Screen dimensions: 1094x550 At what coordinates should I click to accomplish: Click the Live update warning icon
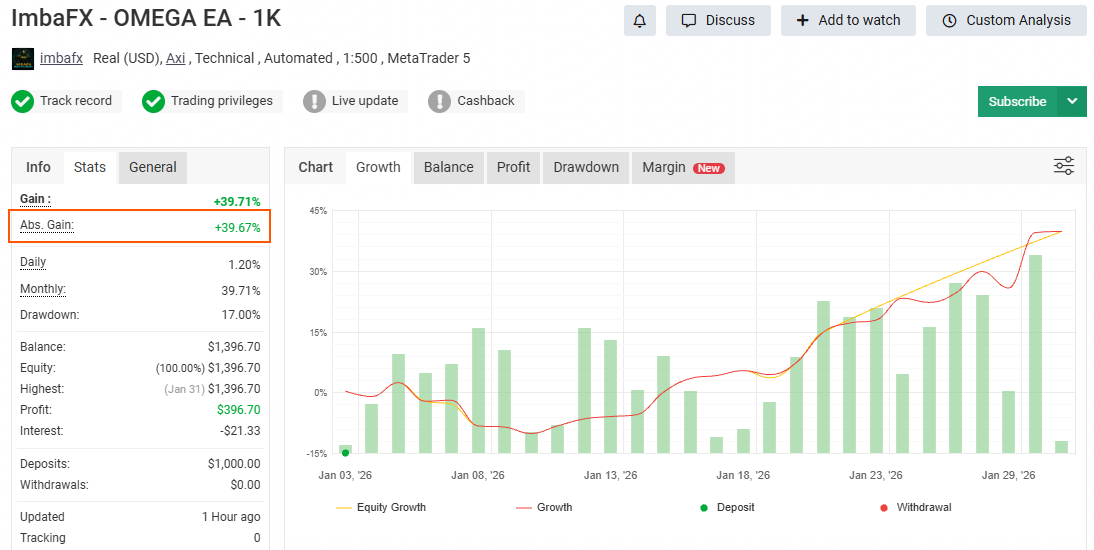tap(315, 101)
